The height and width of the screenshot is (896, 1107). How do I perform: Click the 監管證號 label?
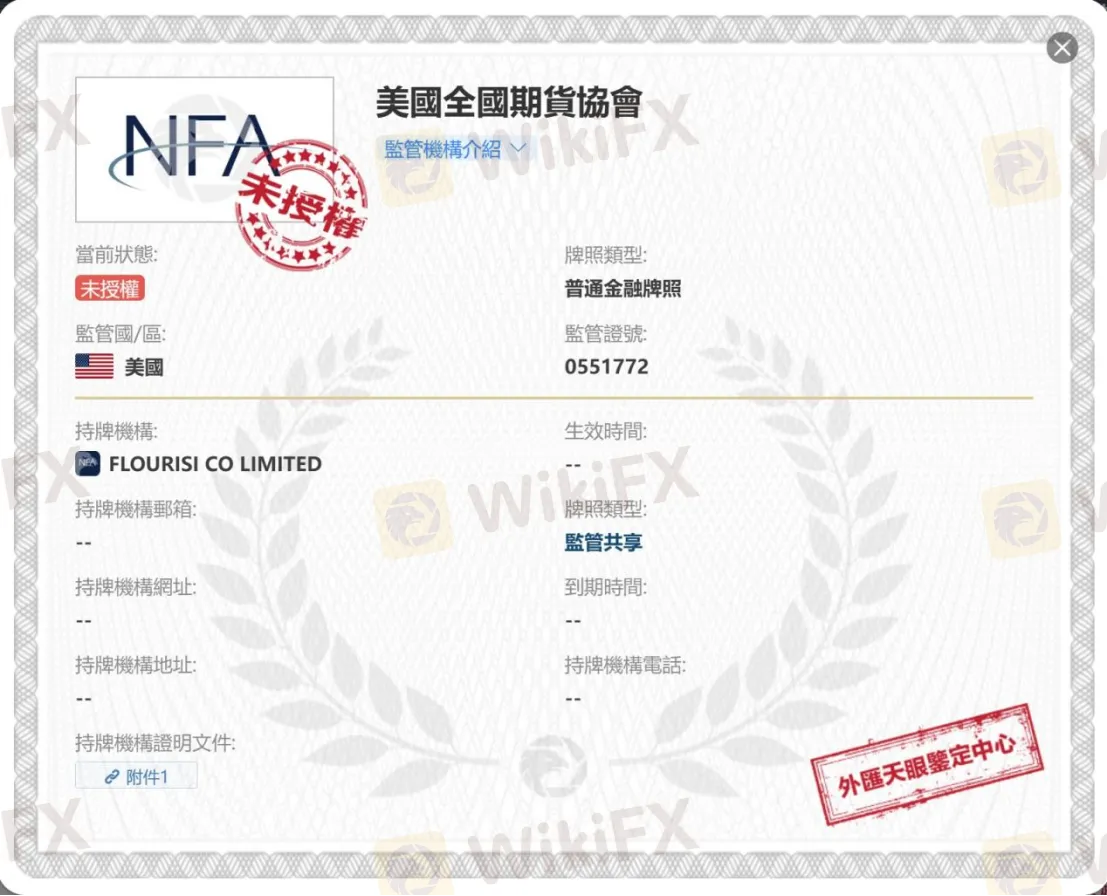[x=606, y=333]
